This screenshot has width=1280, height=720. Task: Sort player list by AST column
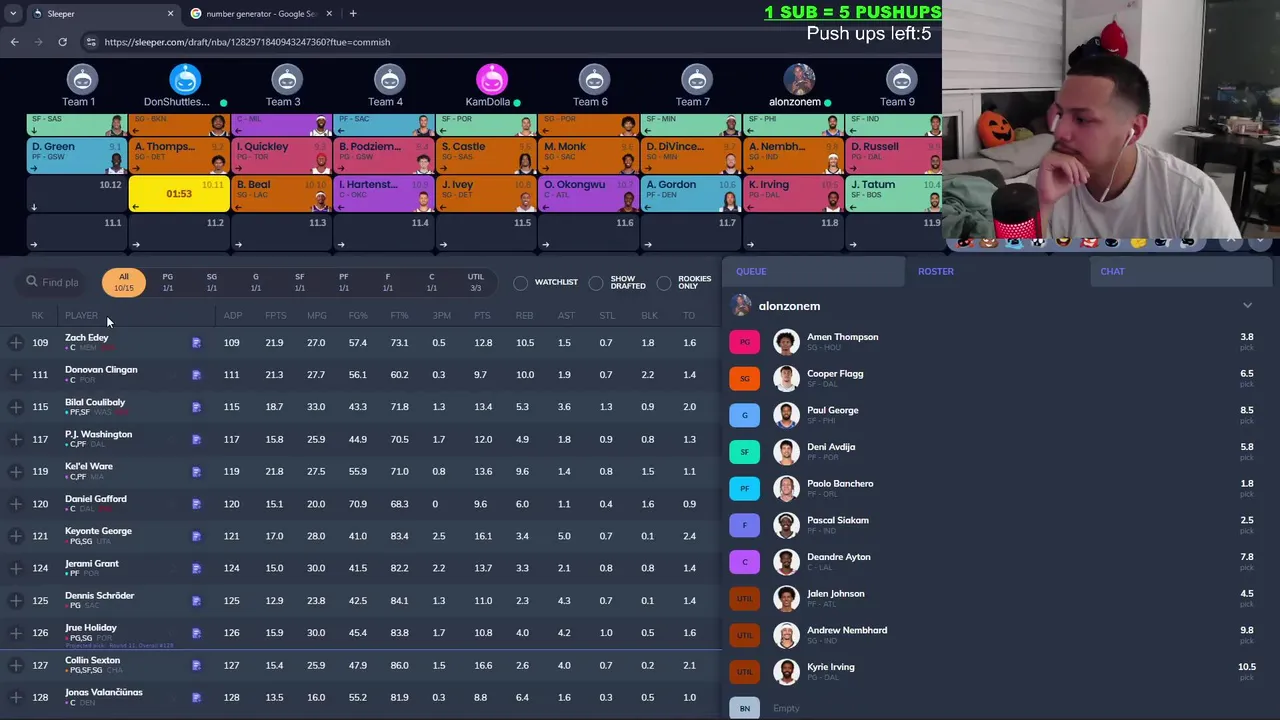566,316
